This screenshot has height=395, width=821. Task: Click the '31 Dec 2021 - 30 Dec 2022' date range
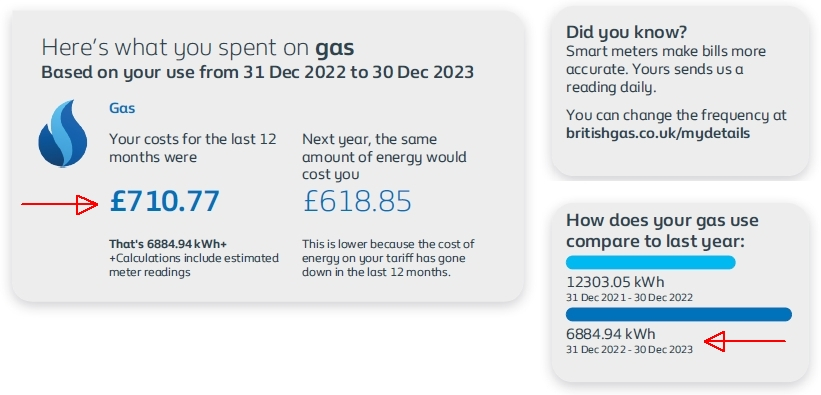click(629, 298)
